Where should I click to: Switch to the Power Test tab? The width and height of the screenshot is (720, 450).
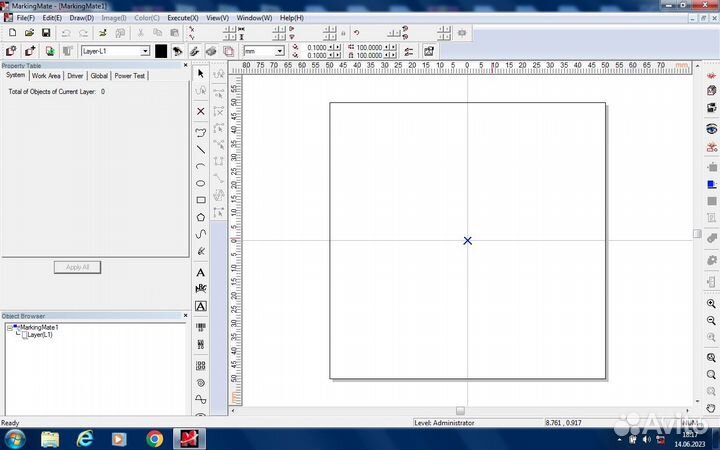click(x=130, y=76)
